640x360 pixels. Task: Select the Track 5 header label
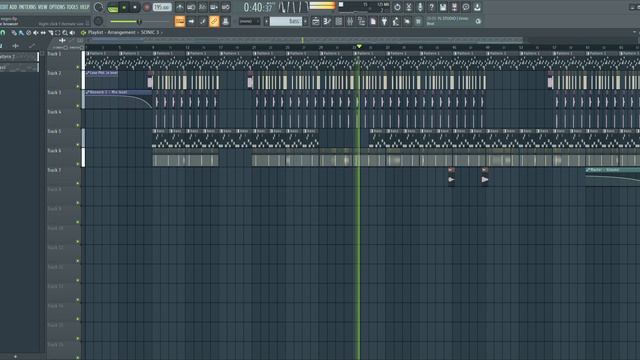click(54, 131)
